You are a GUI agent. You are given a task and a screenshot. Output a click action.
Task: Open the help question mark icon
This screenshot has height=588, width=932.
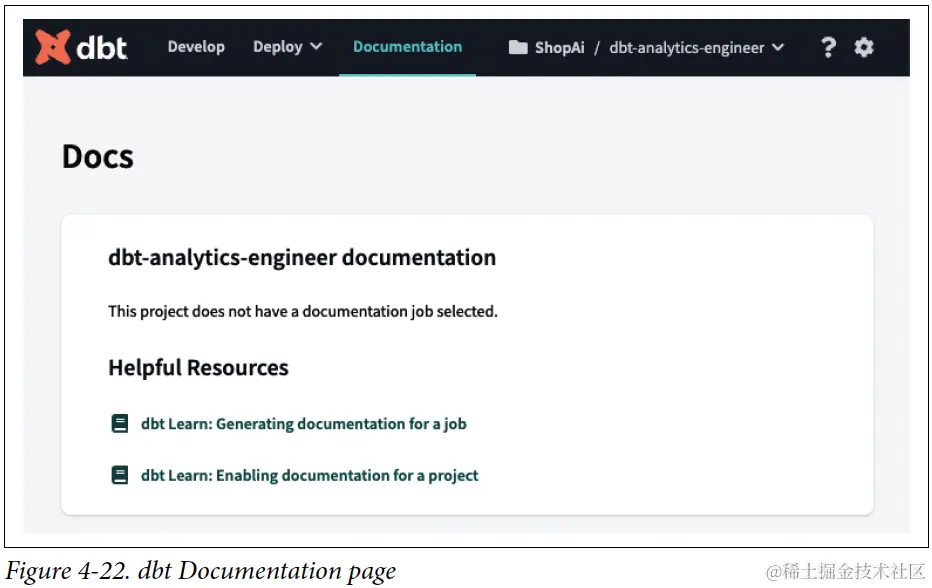click(828, 47)
